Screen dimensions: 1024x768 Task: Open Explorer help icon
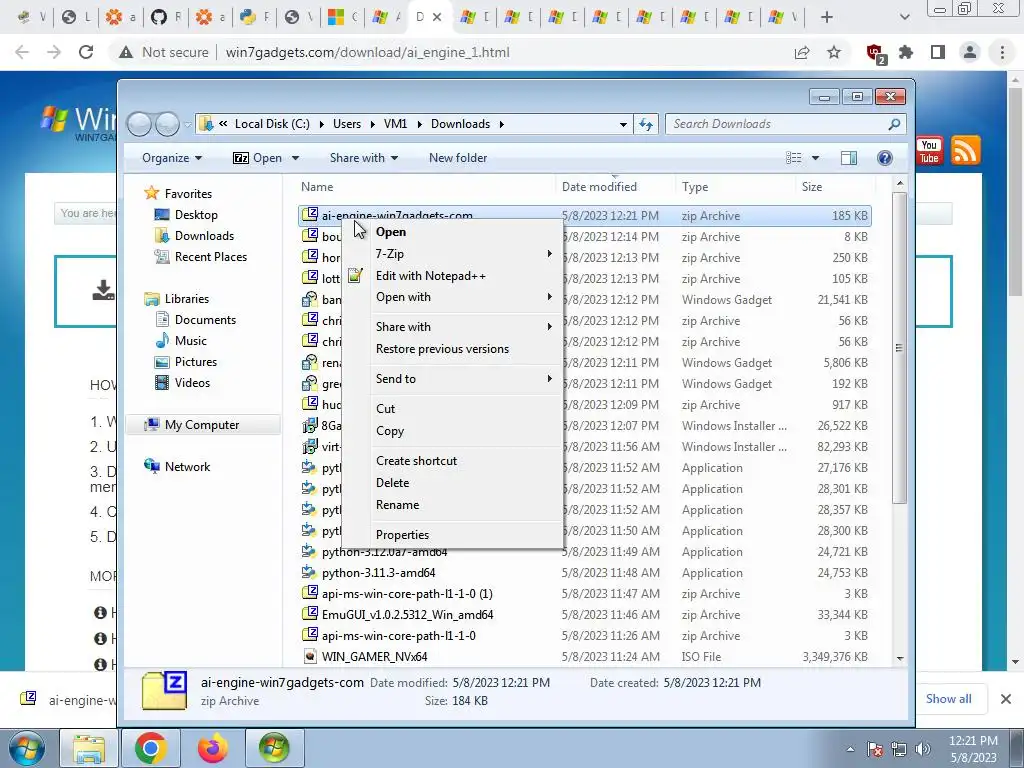[885, 158]
